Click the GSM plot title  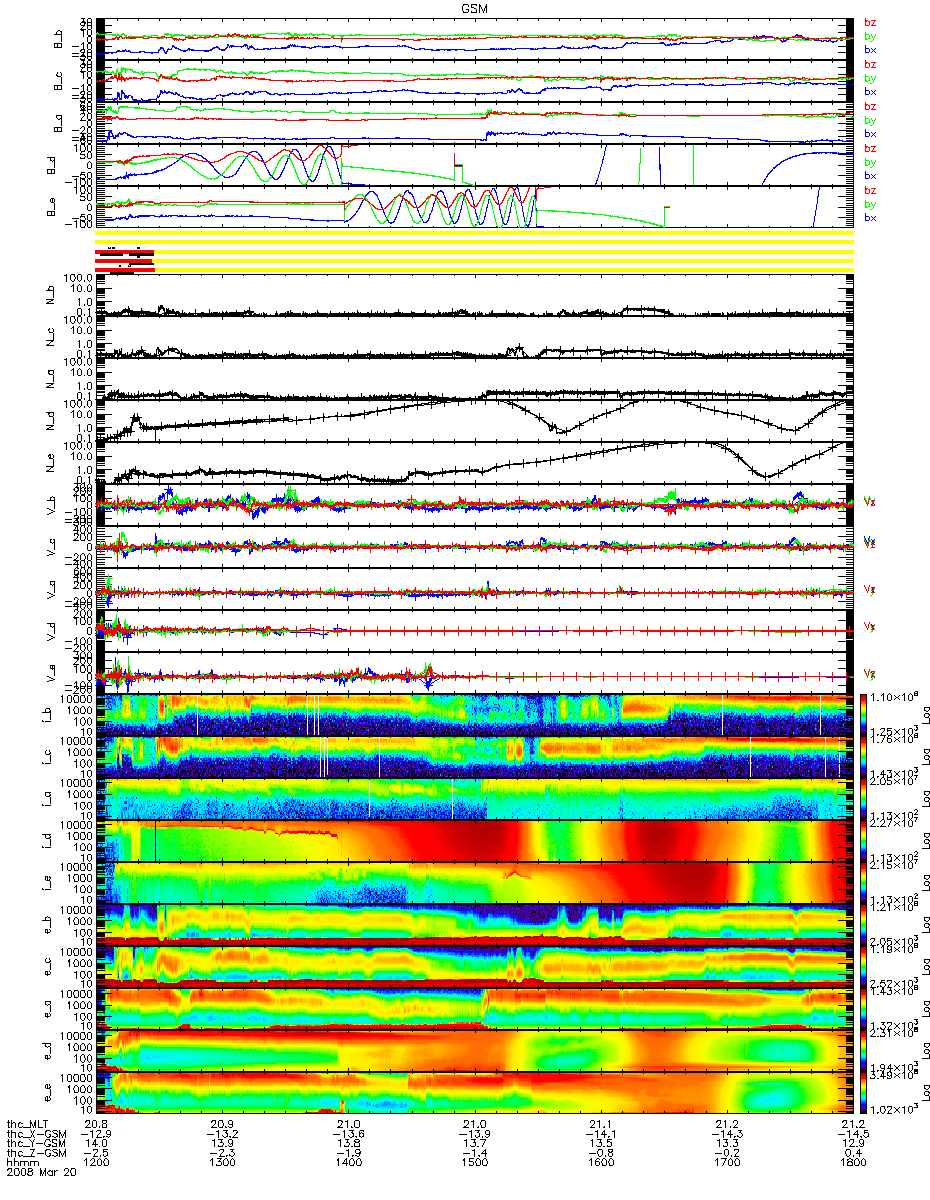tap(476, 7)
